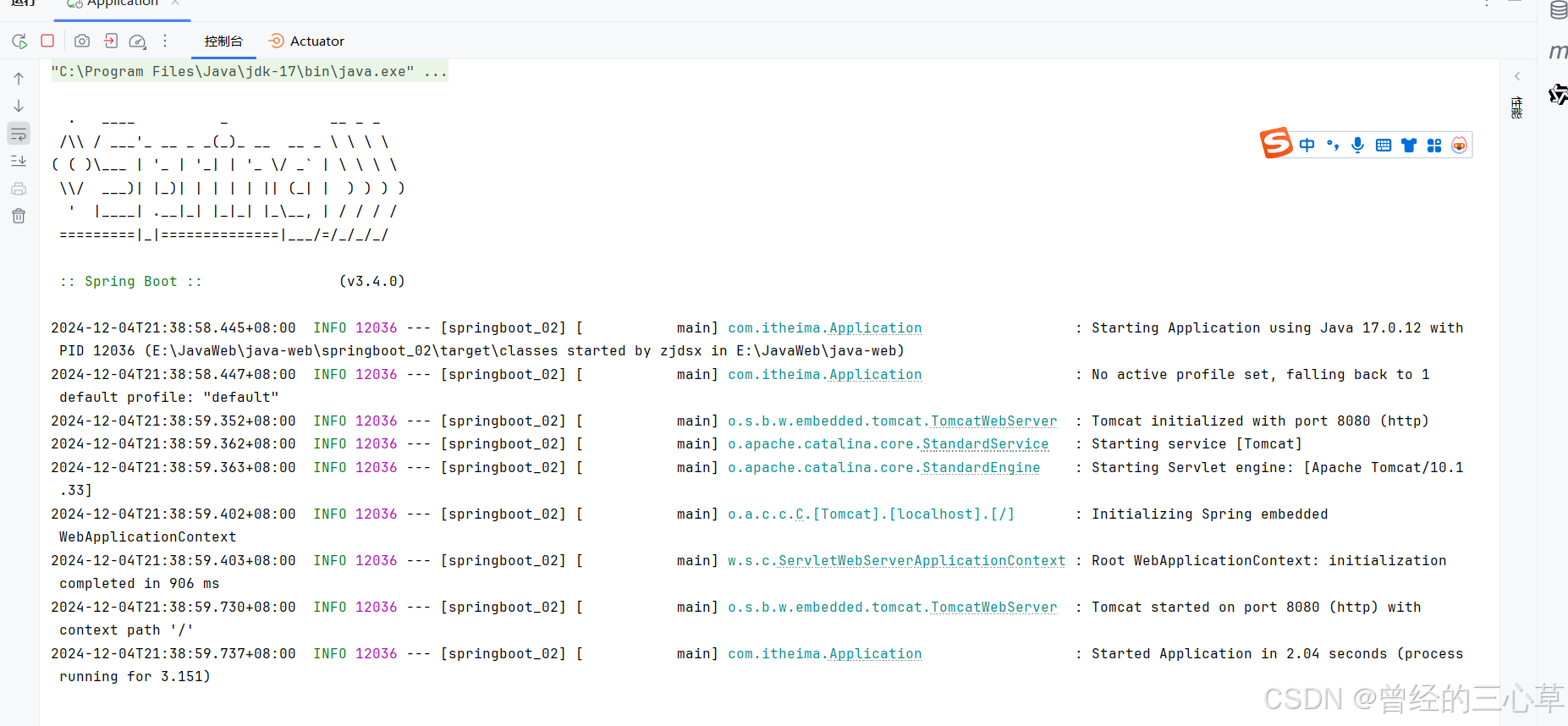
Task: Stop the running Application process
Action: [x=47, y=41]
